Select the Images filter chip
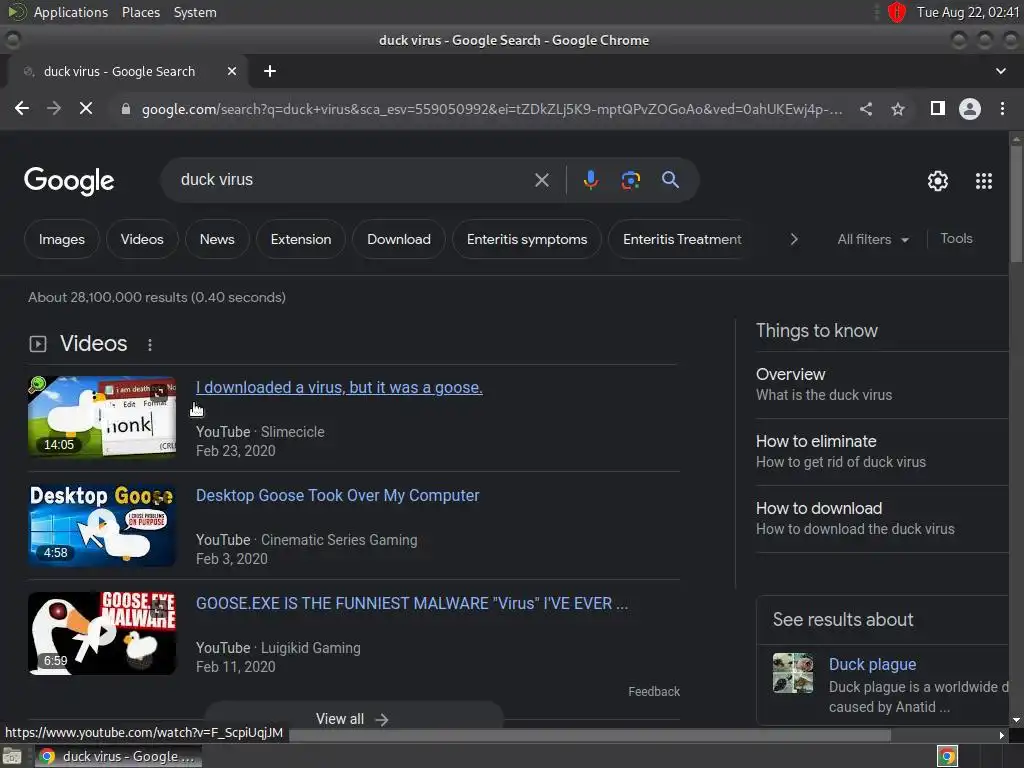1024x768 pixels. tap(61, 239)
